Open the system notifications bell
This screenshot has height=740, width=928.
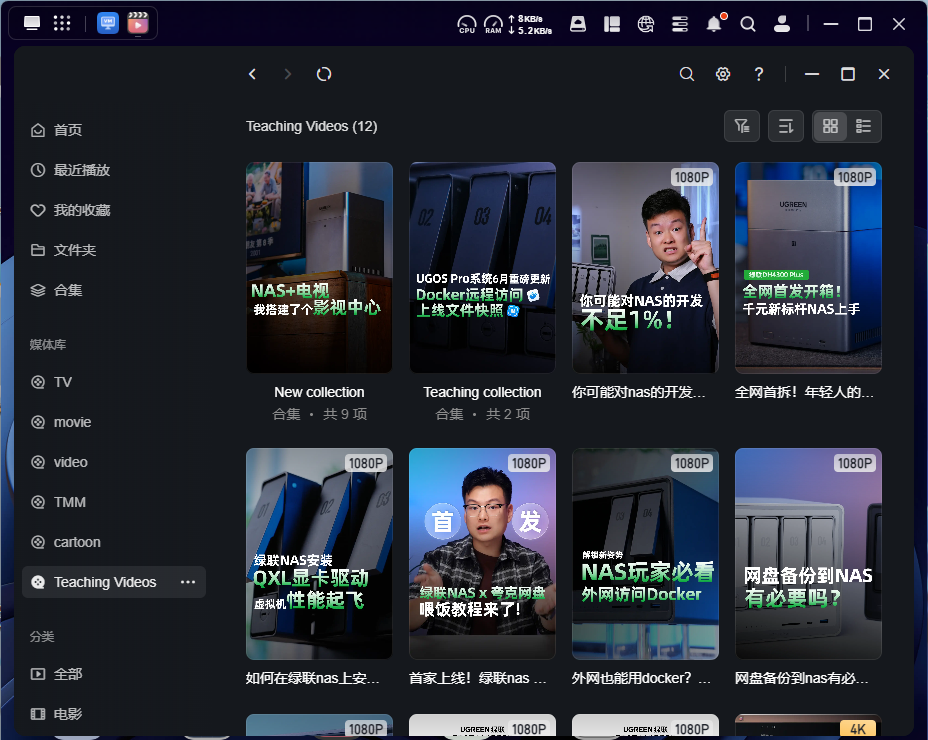point(714,24)
